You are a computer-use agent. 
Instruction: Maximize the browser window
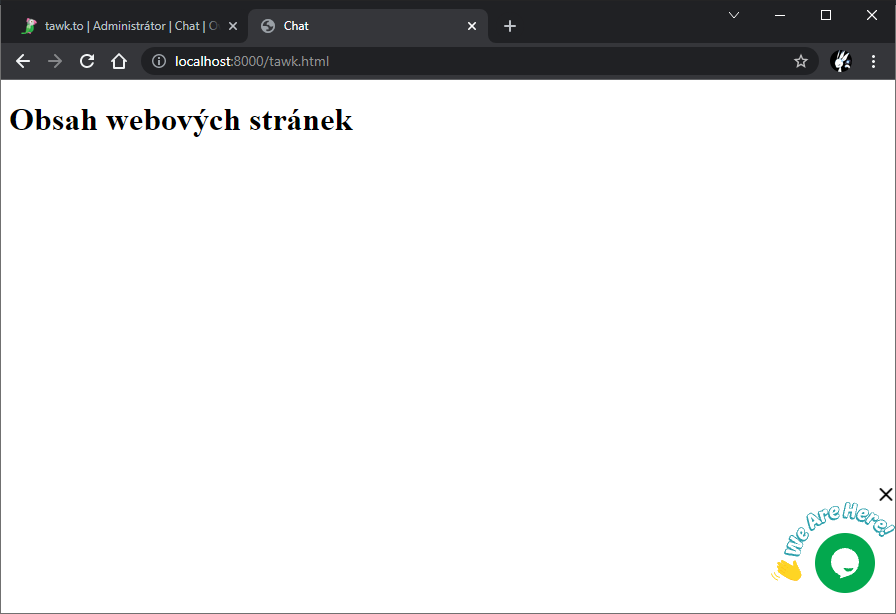coord(826,15)
